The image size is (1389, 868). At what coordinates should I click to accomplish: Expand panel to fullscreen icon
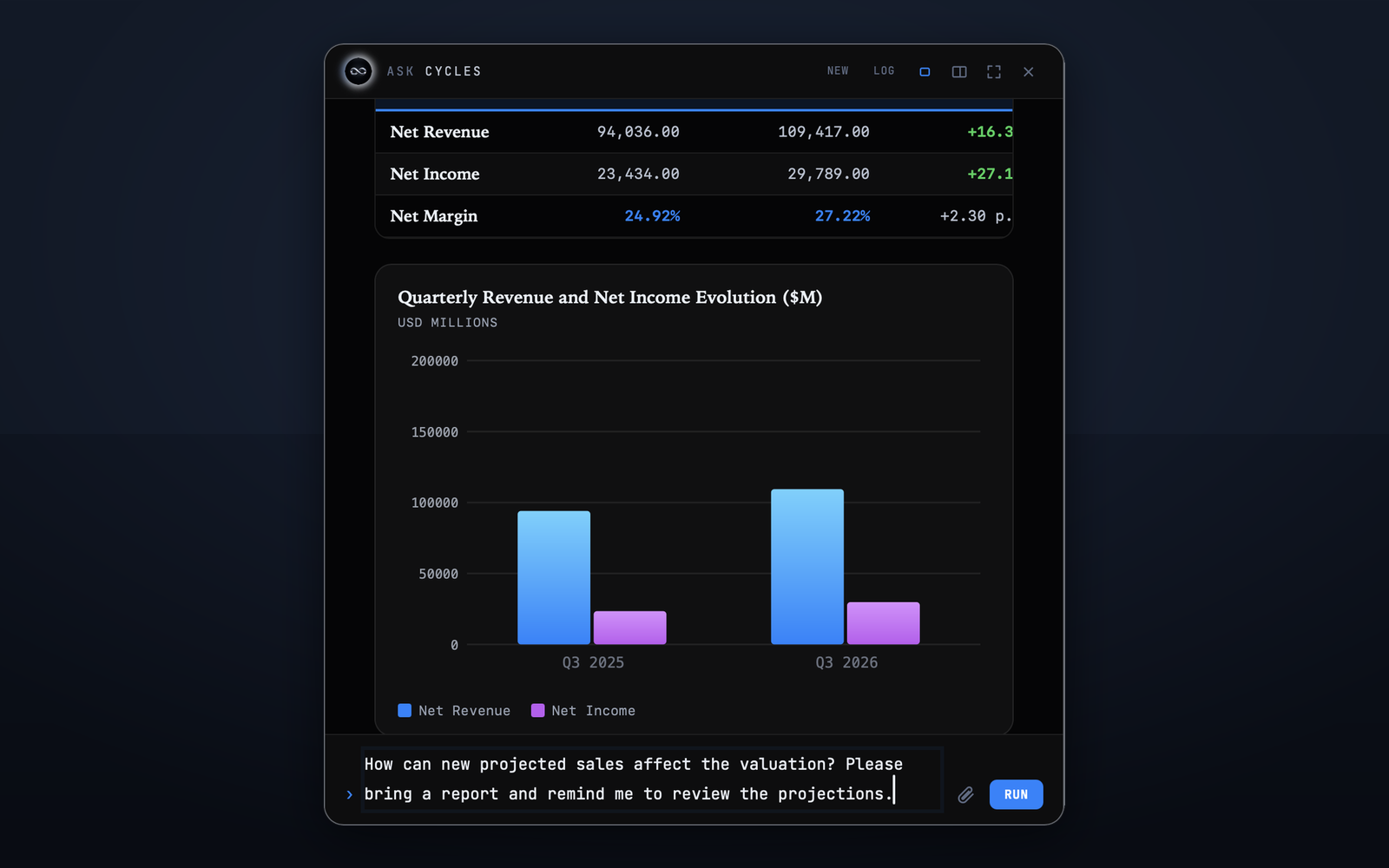coord(994,72)
